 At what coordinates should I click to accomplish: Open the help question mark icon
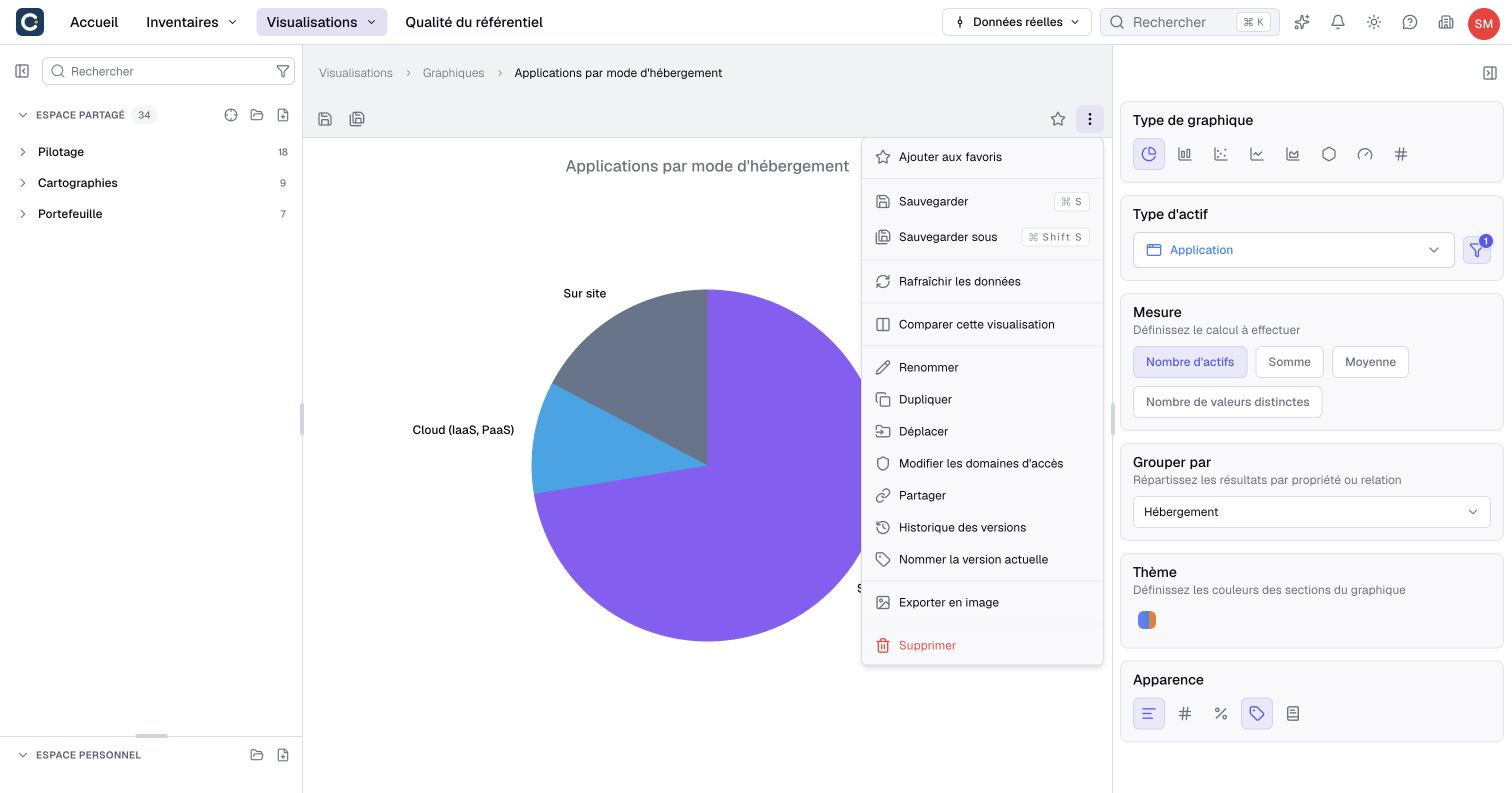pos(1410,22)
